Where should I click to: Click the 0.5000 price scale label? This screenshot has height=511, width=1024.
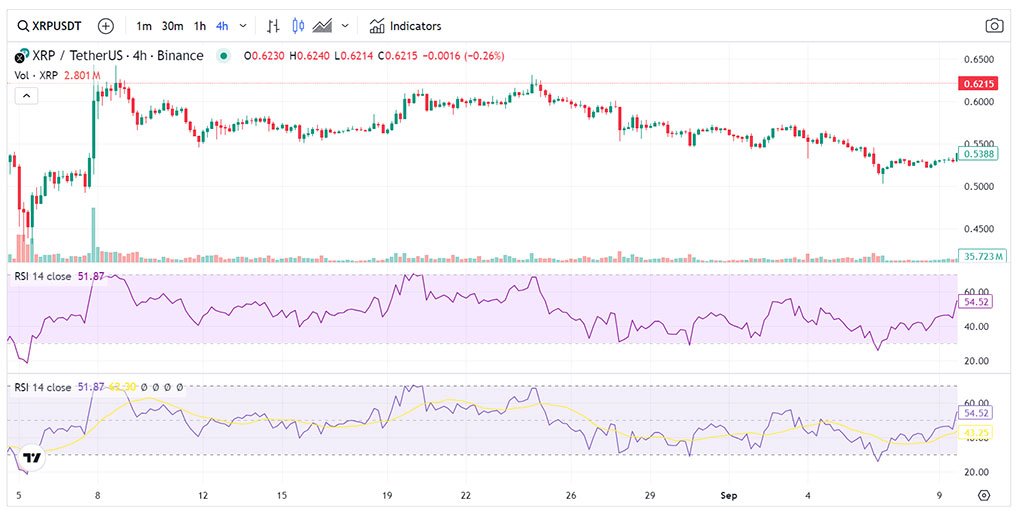tap(978, 186)
